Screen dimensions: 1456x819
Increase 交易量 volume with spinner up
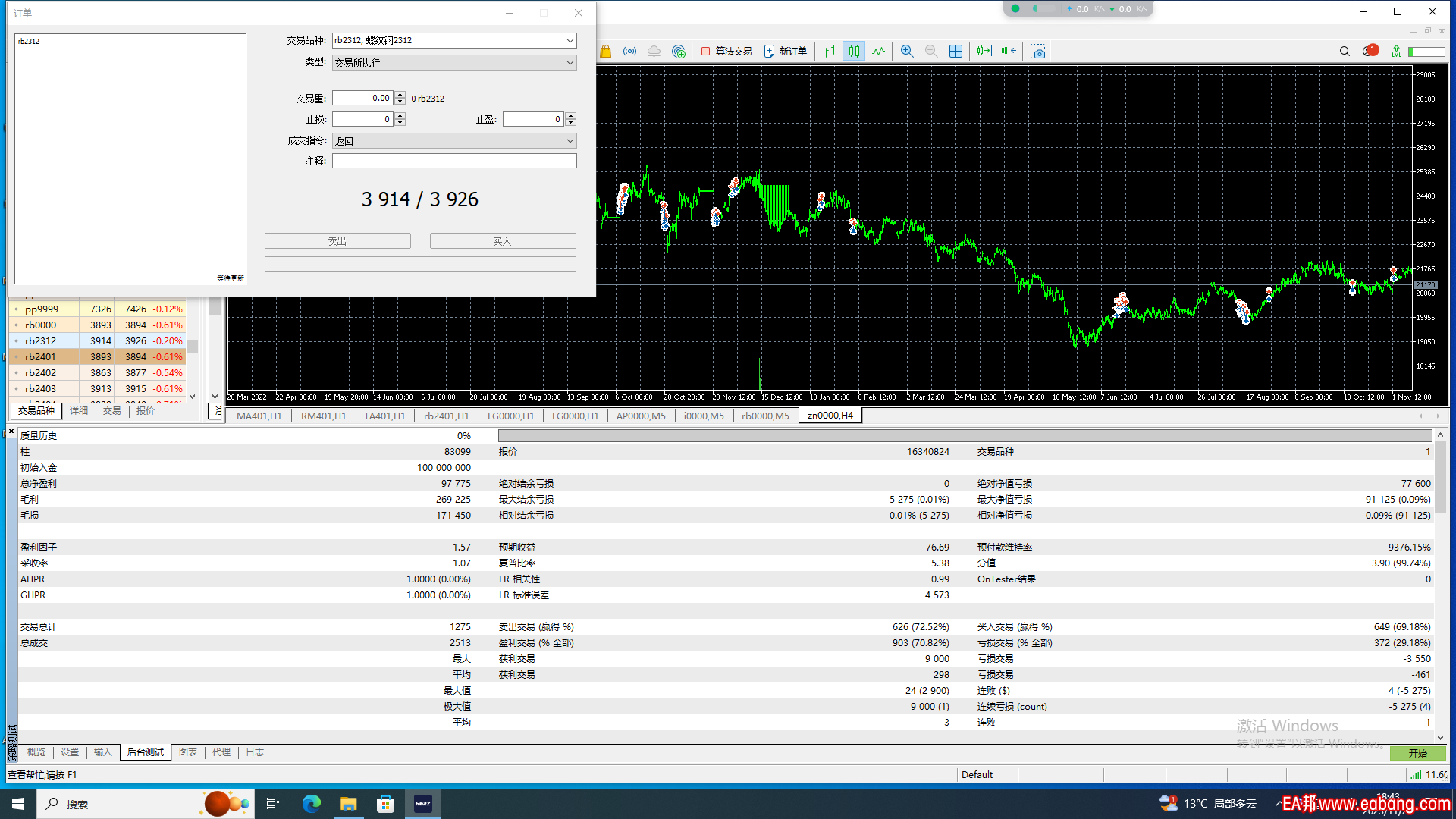[x=400, y=94]
